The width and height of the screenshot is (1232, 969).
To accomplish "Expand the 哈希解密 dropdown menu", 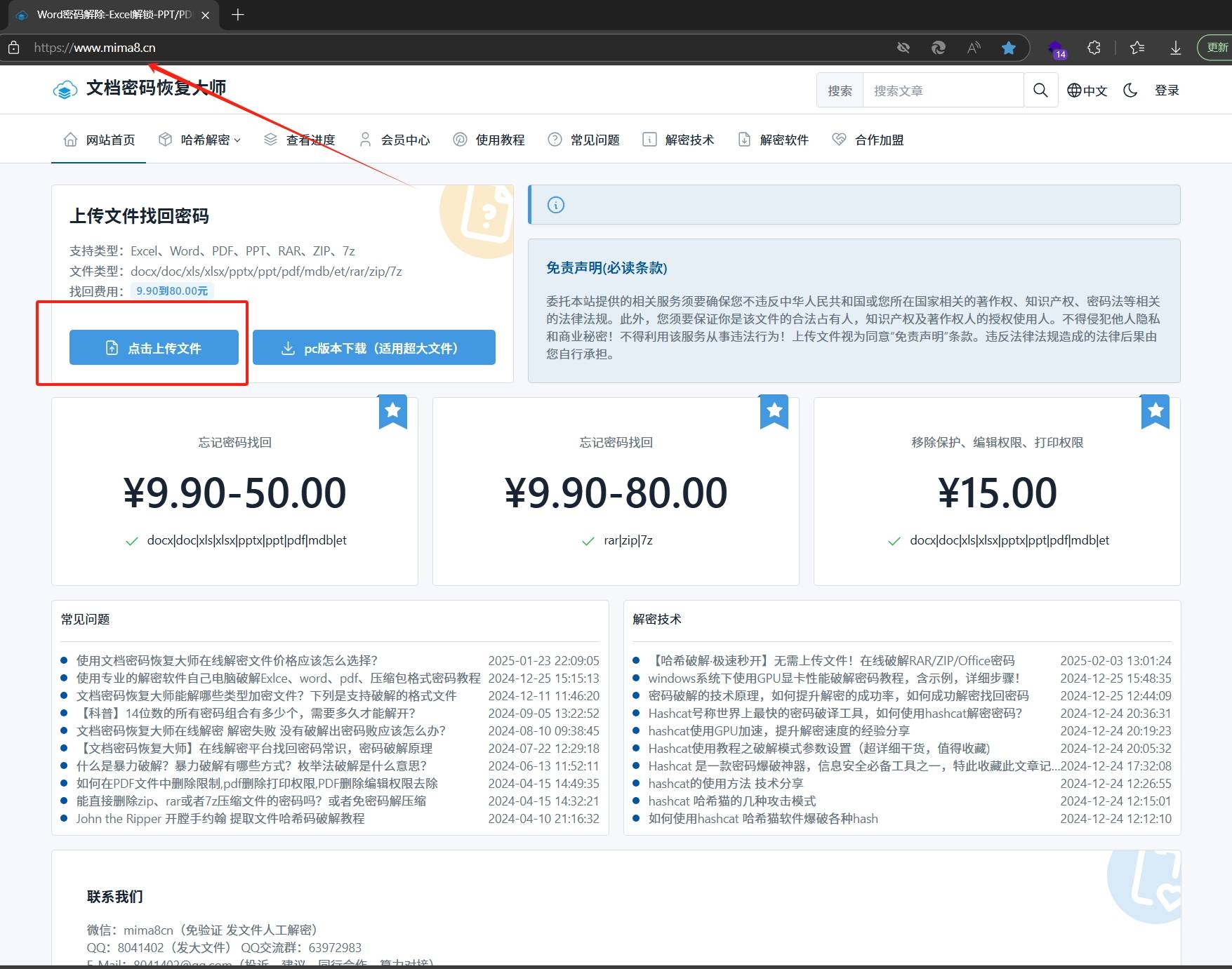I will (200, 140).
